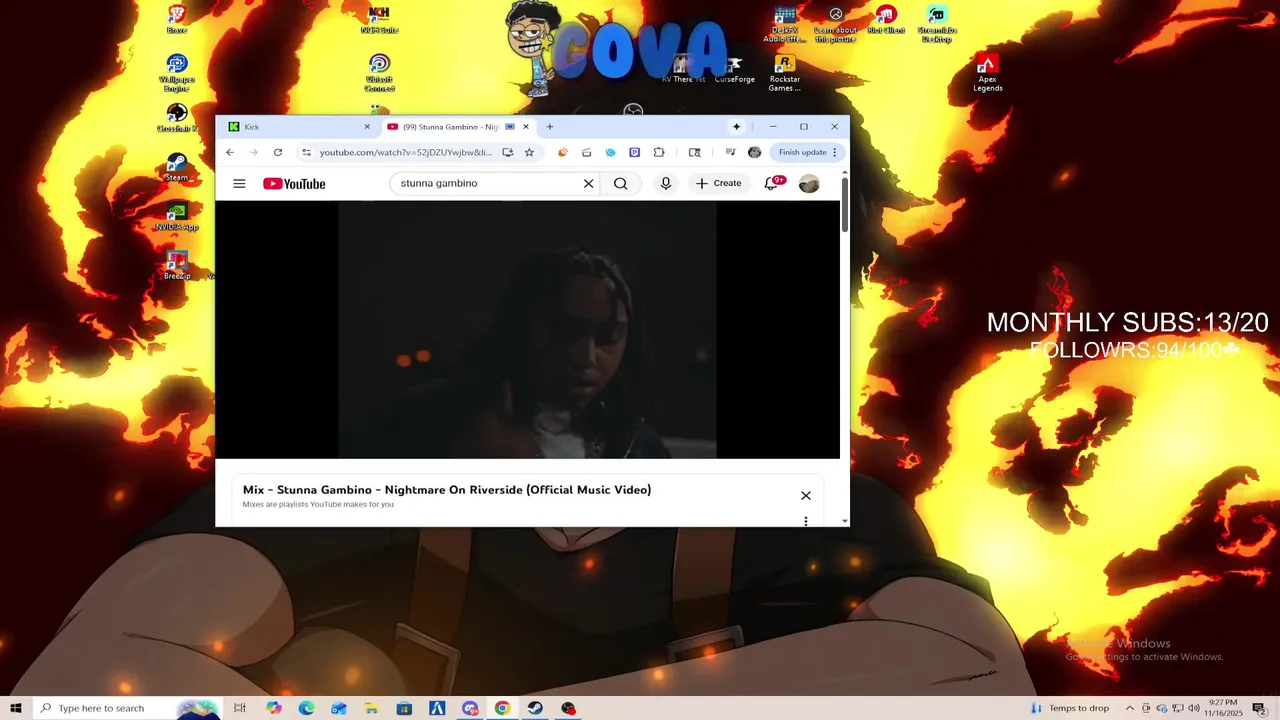The width and height of the screenshot is (1280, 720).
Task: Open the YouTube account avatar menu
Action: click(809, 183)
